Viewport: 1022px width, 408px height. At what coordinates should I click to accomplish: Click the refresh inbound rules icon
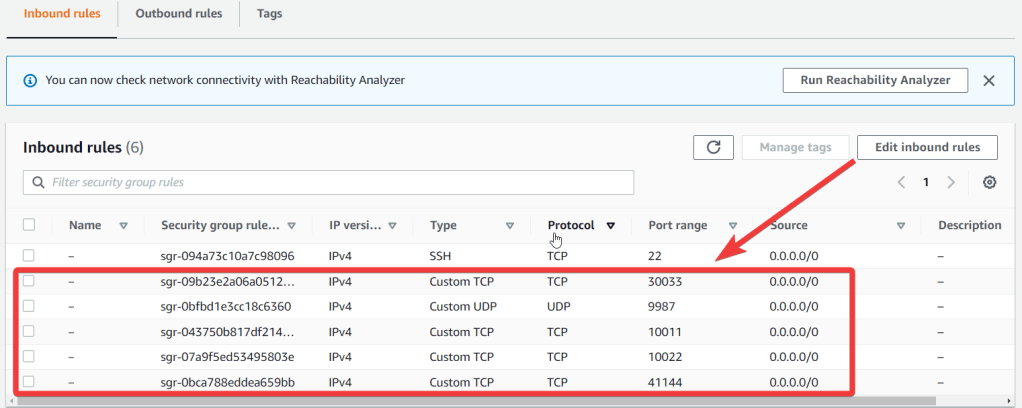pyautogui.click(x=714, y=147)
